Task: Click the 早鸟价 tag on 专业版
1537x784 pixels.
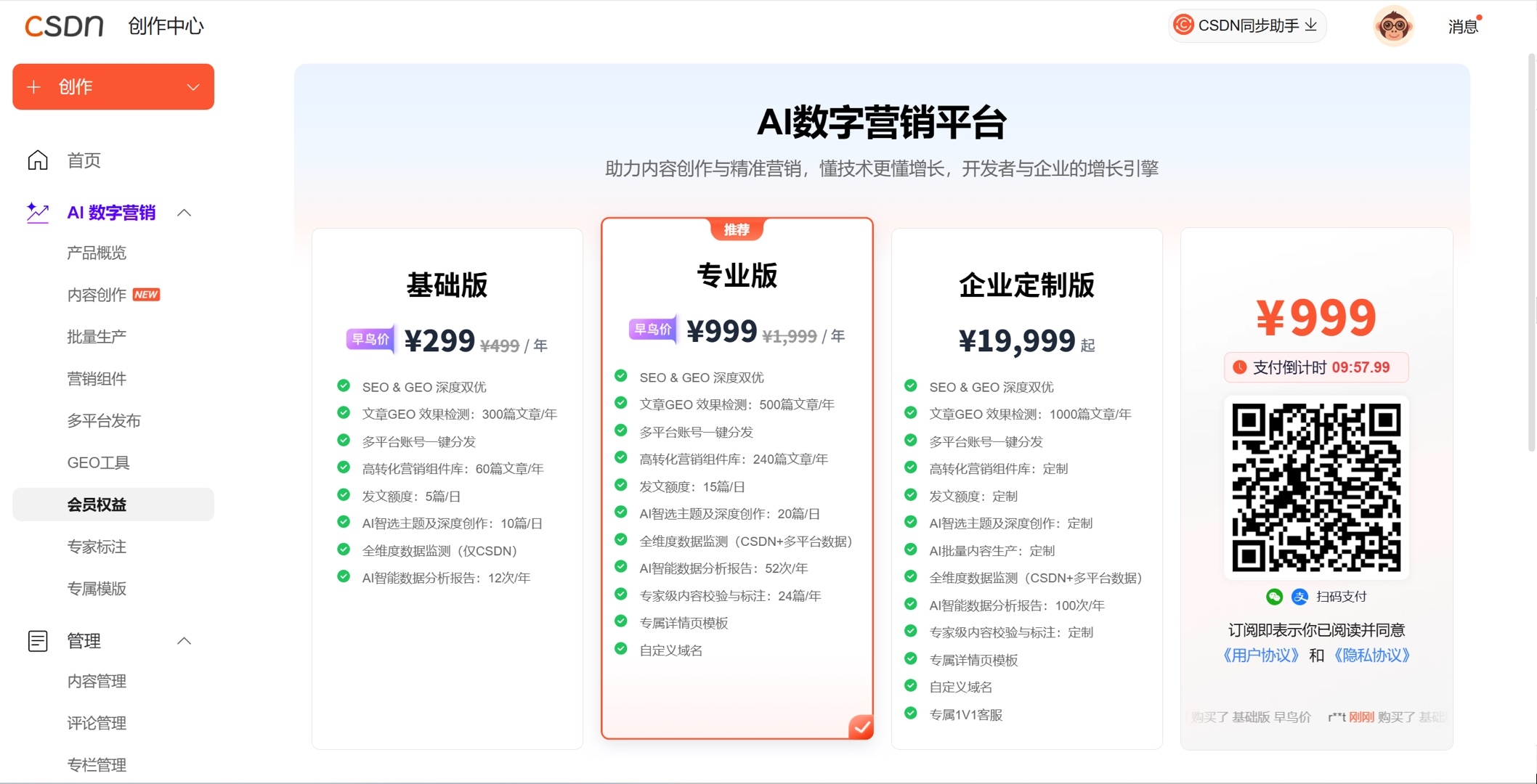Action: [x=654, y=329]
